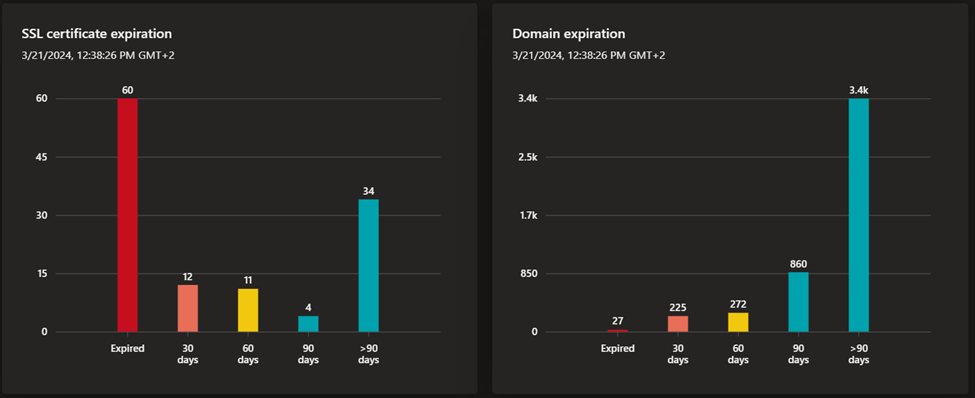Click the 272 data label in Domain chart
This screenshot has width=975, height=398.
pos(738,304)
